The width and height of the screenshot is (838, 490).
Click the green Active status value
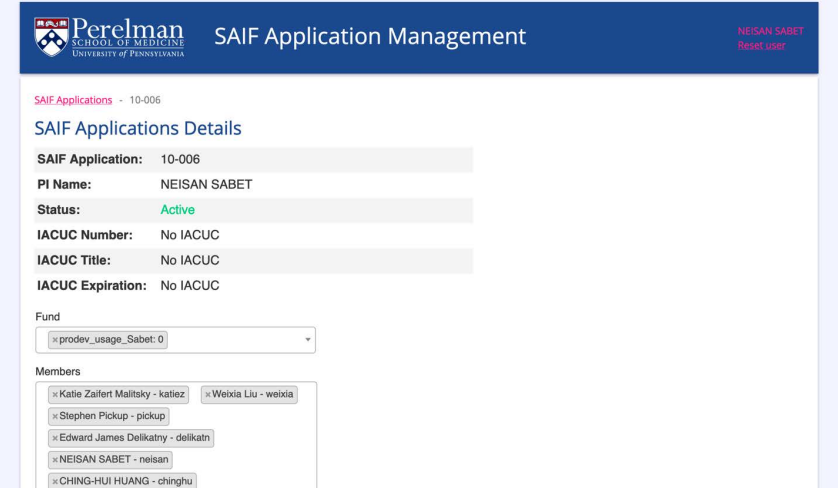(177, 210)
